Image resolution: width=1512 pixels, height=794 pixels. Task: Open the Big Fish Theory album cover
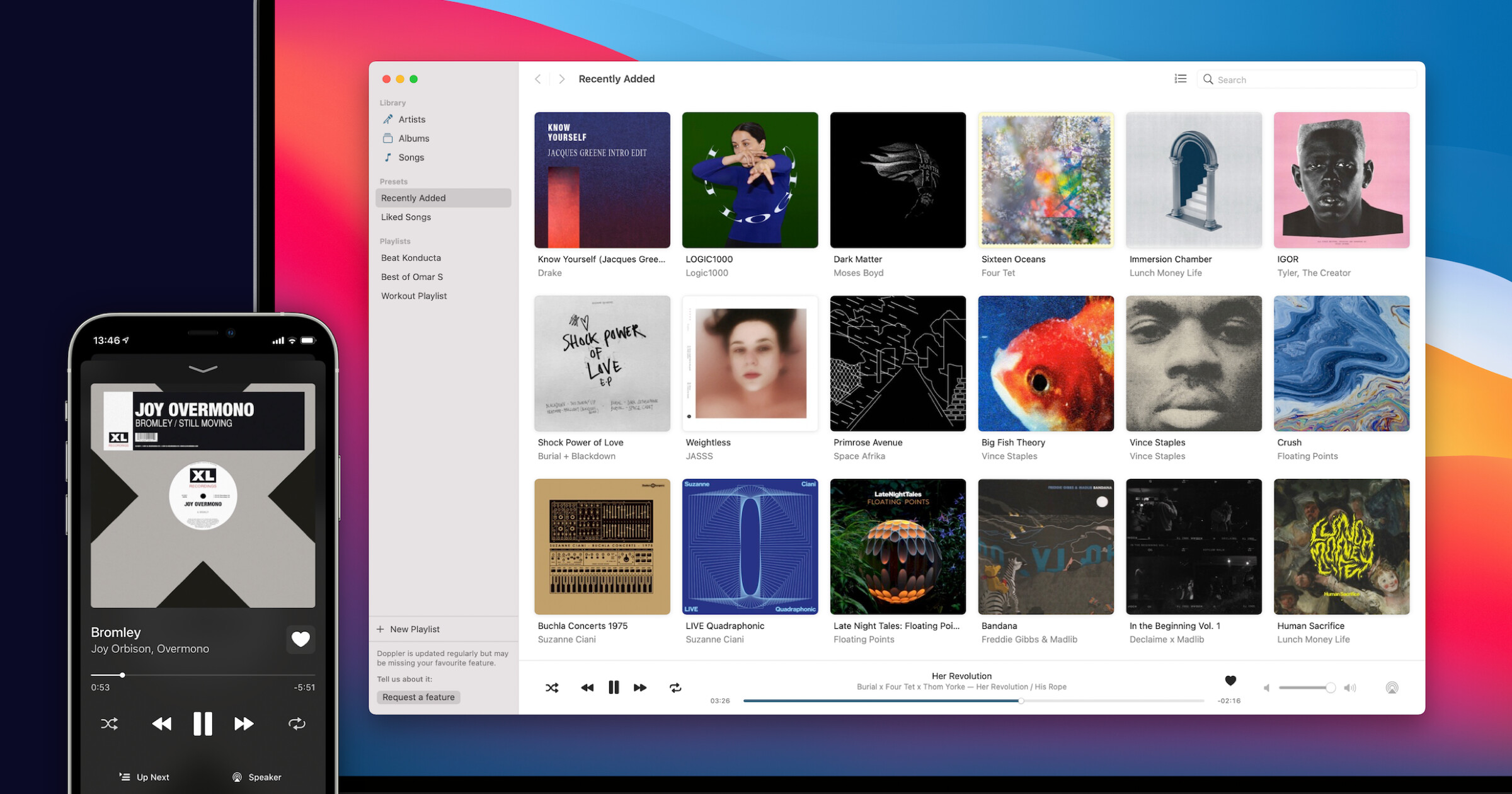tap(1046, 364)
